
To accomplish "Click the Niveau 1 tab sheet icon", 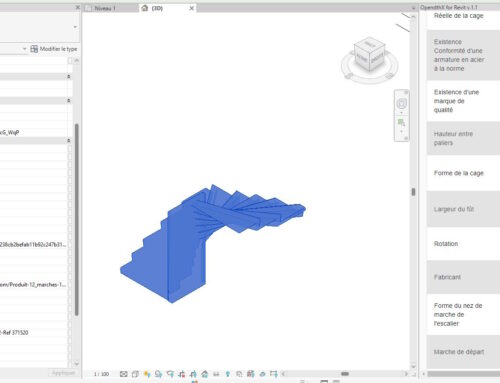I will click(x=88, y=8).
